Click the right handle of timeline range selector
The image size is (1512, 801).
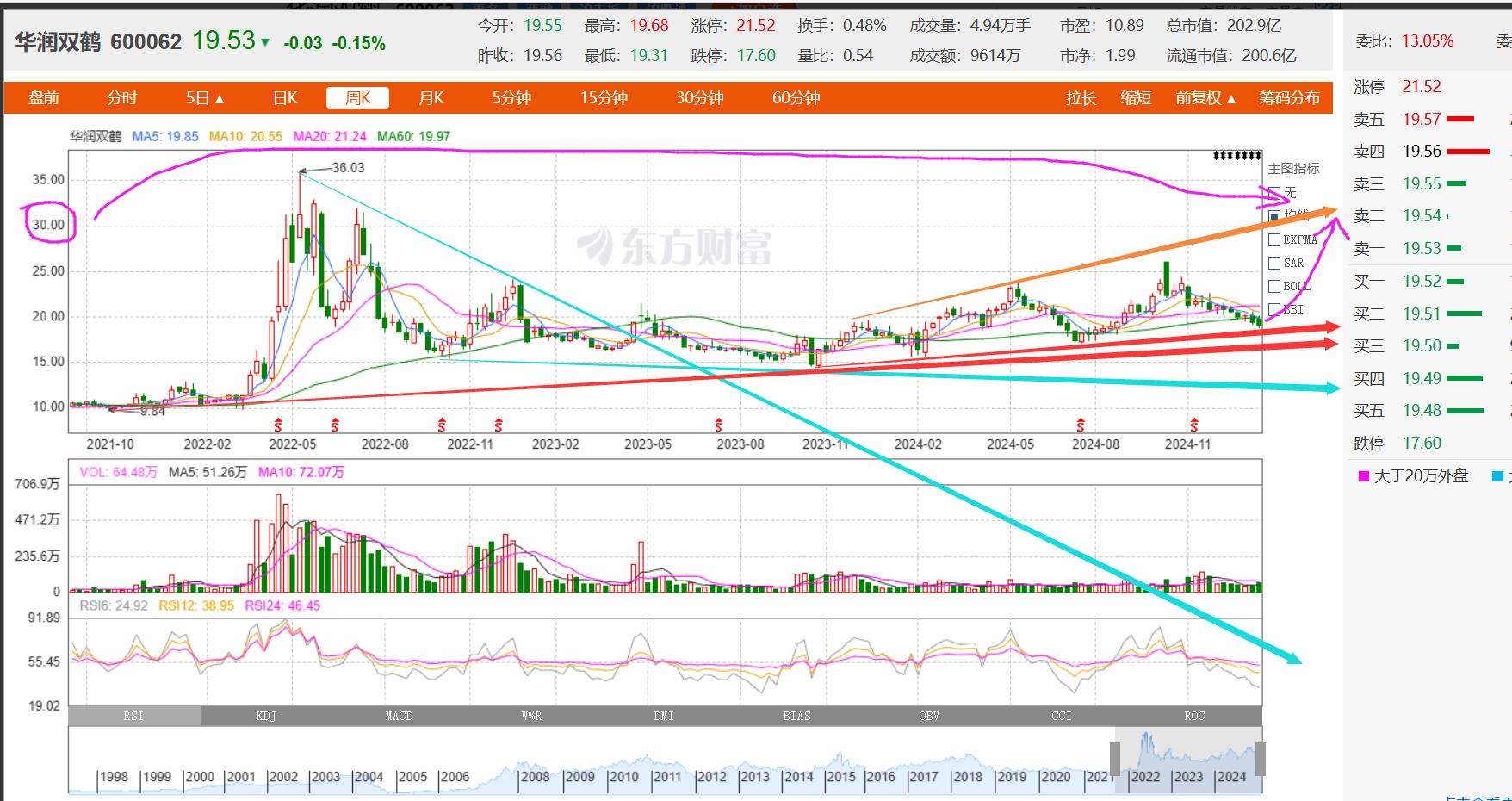click(x=1261, y=760)
